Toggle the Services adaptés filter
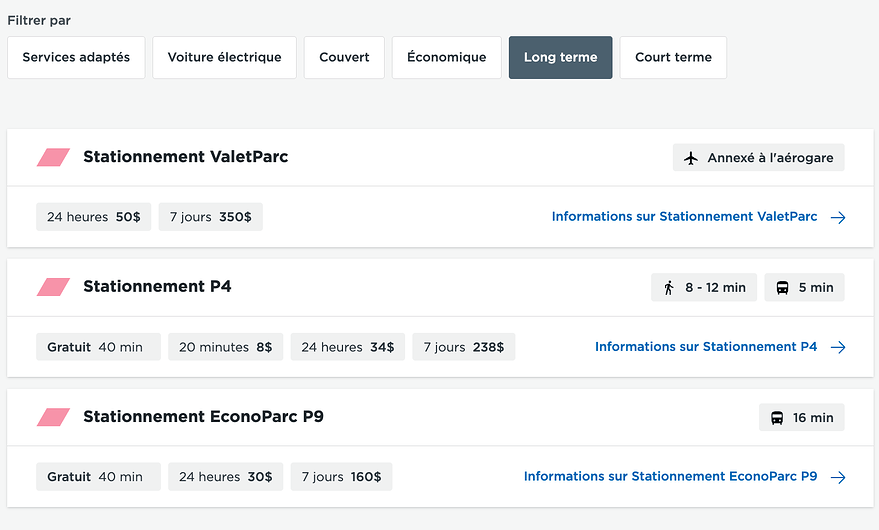The width and height of the screenshot is (879, 530). click(x=76, y=57)
